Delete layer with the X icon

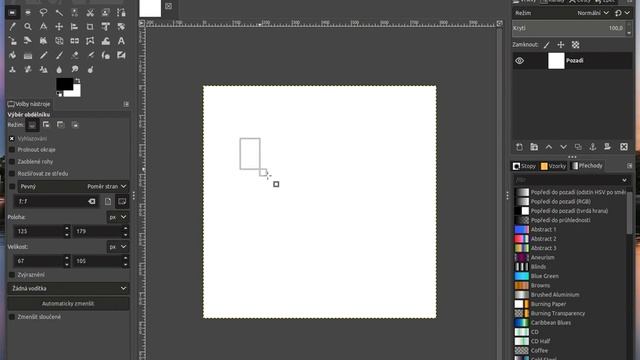[624, 147]
